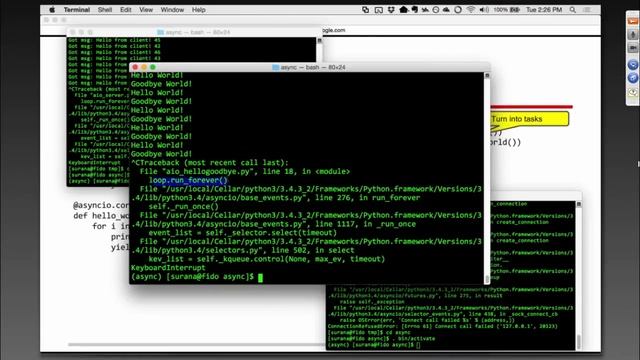640x360 pixels.
Task: Open the Shell menu
Action: pyautogui.click(x=104, y=10)
